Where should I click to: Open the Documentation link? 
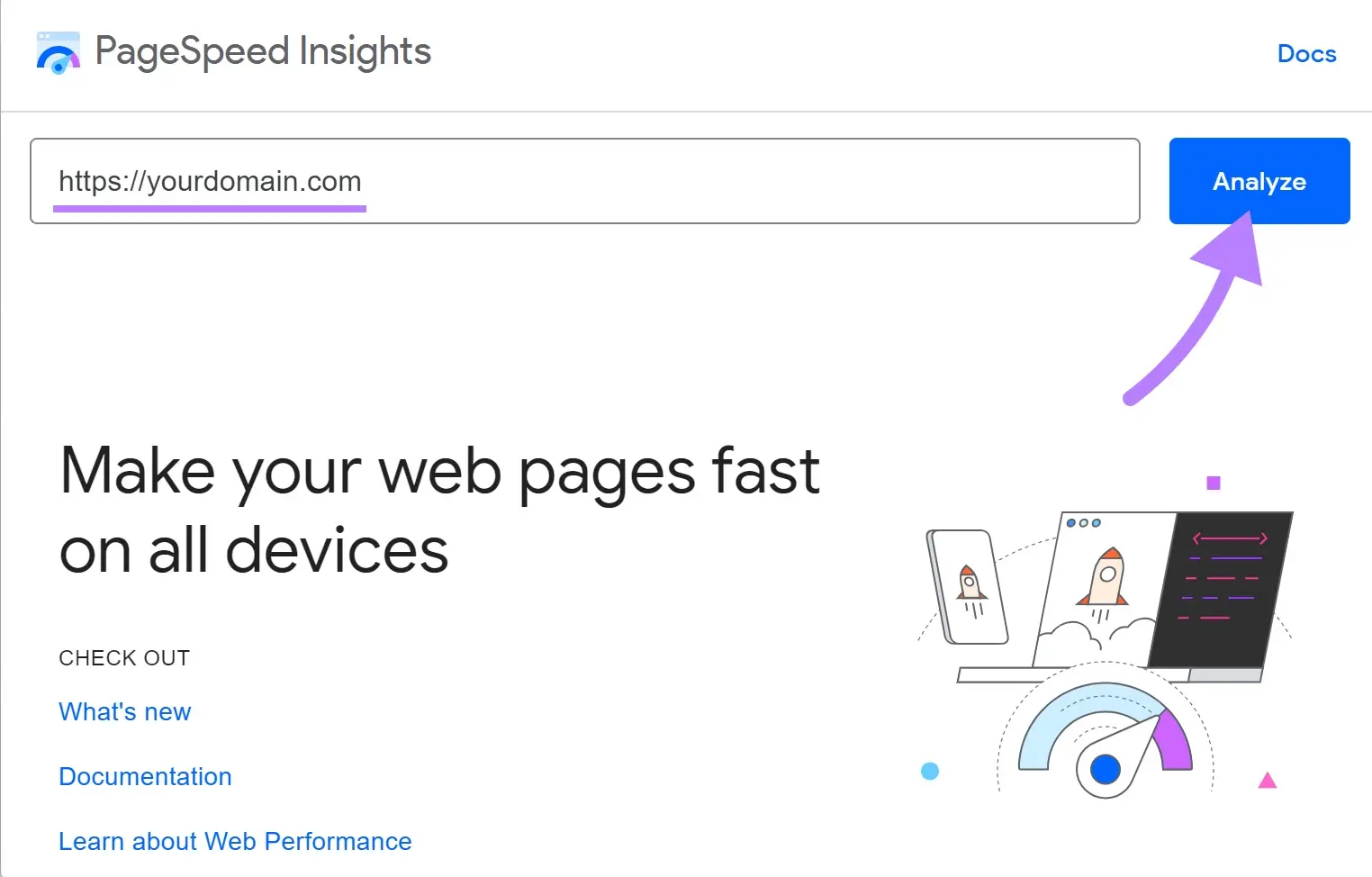click(145, 776)
